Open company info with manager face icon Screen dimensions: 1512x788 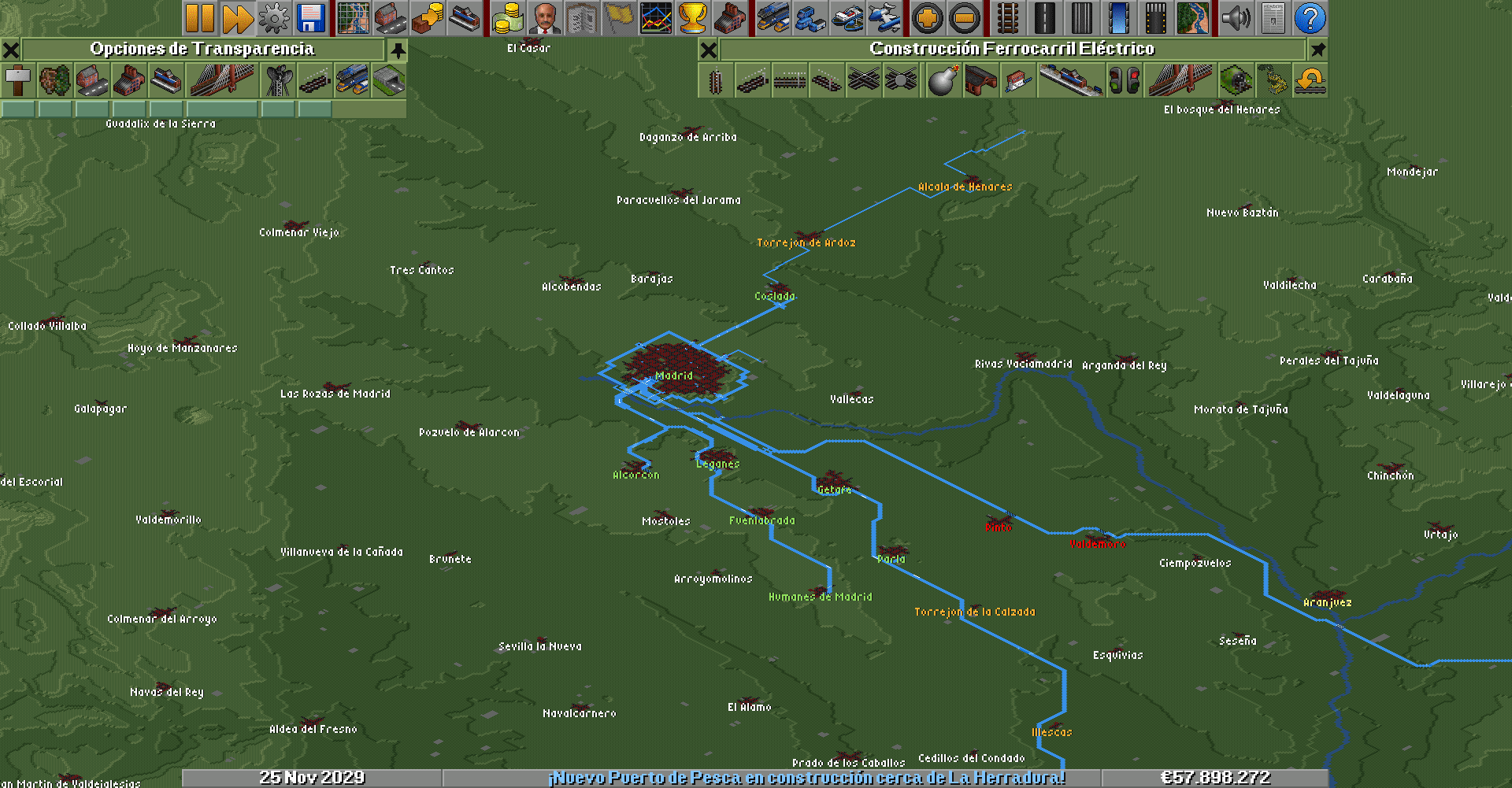pyautogui.click(x=545, y=18)
